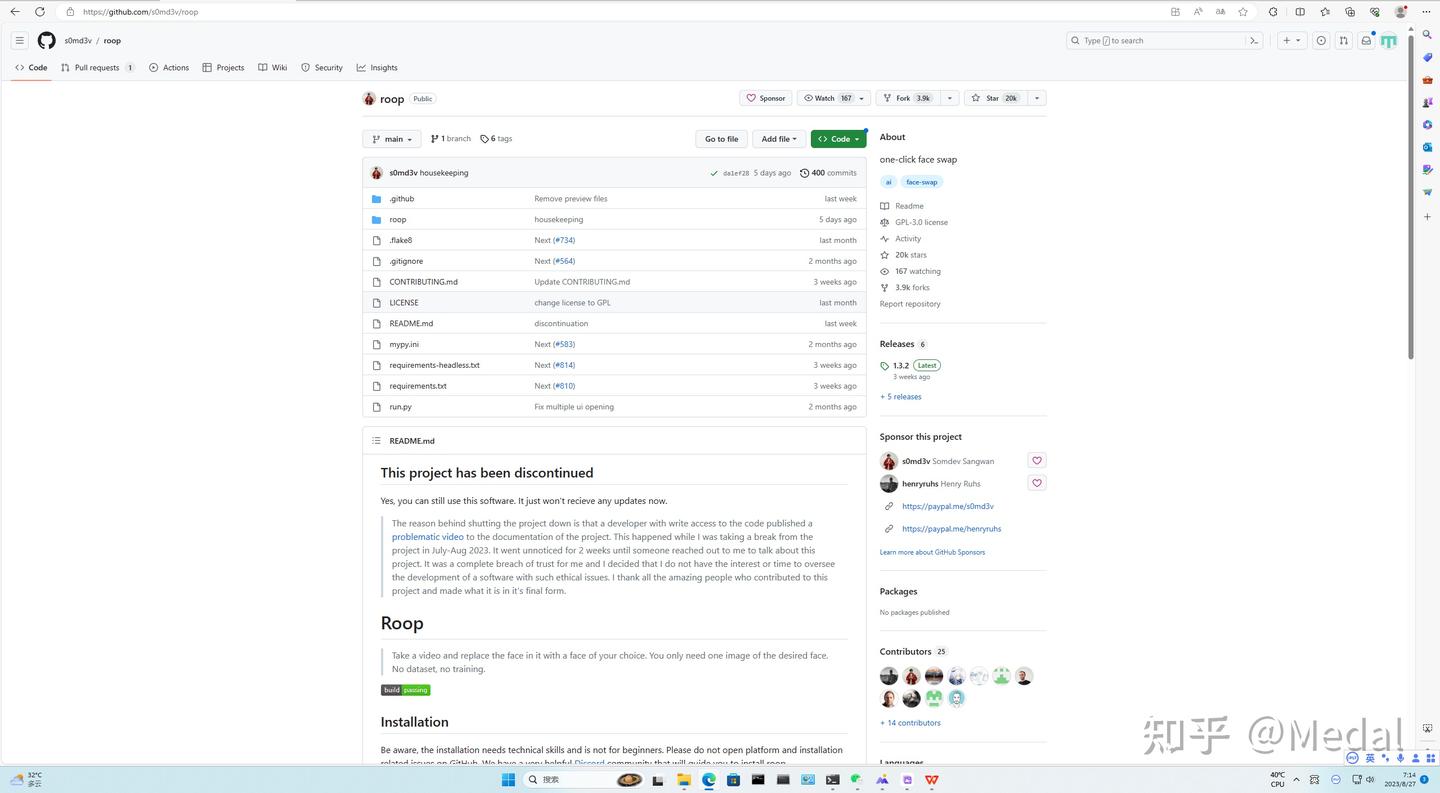Viewport: 1440px width, 793px height.
Task: Refresh the page with the reload button
Action: tap(40, 12)
